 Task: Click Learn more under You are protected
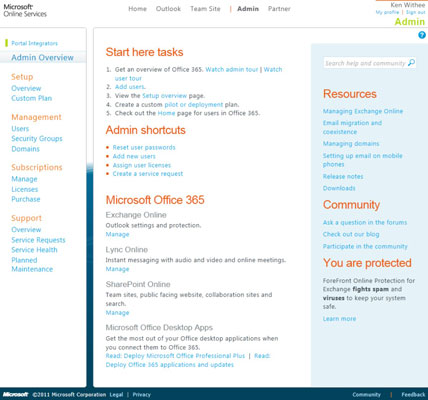(339, 319)
